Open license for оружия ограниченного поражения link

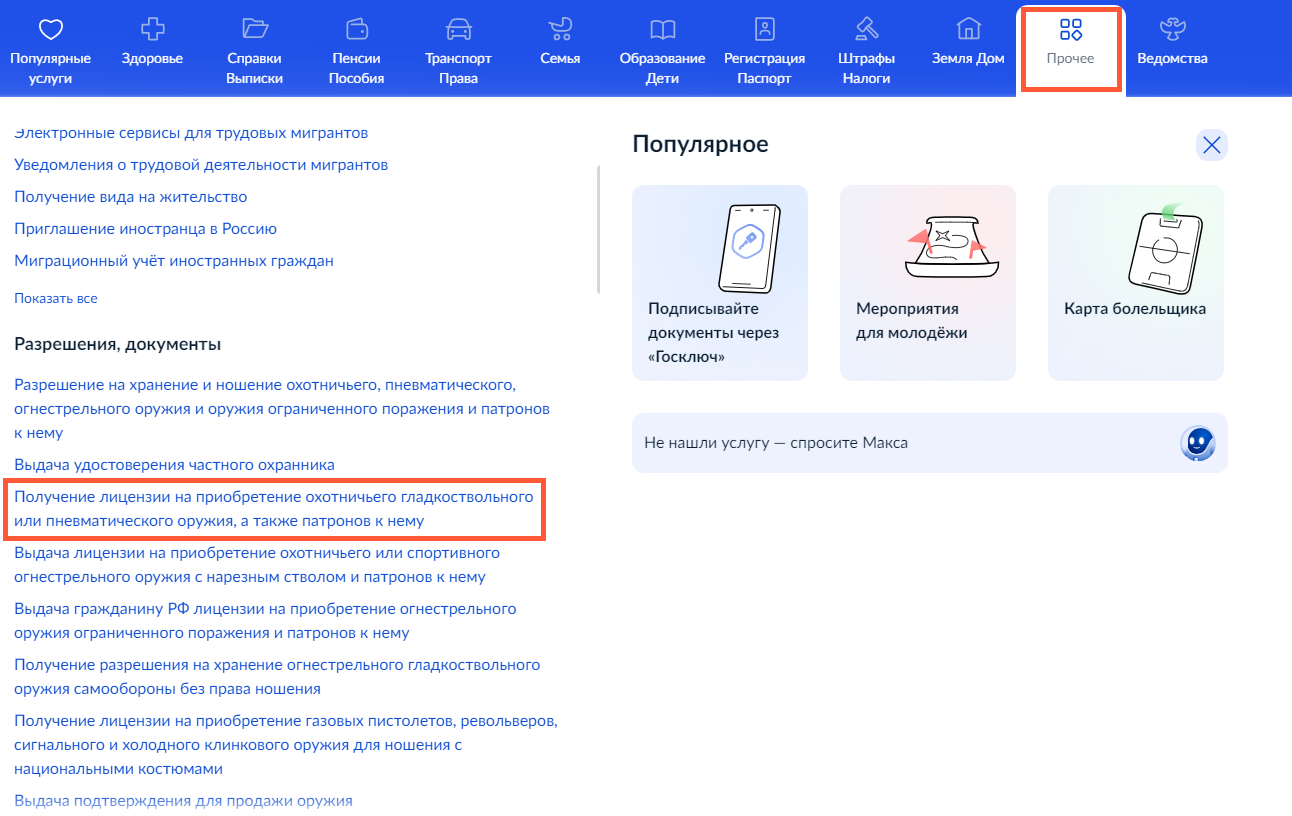[x=265, y=620]
